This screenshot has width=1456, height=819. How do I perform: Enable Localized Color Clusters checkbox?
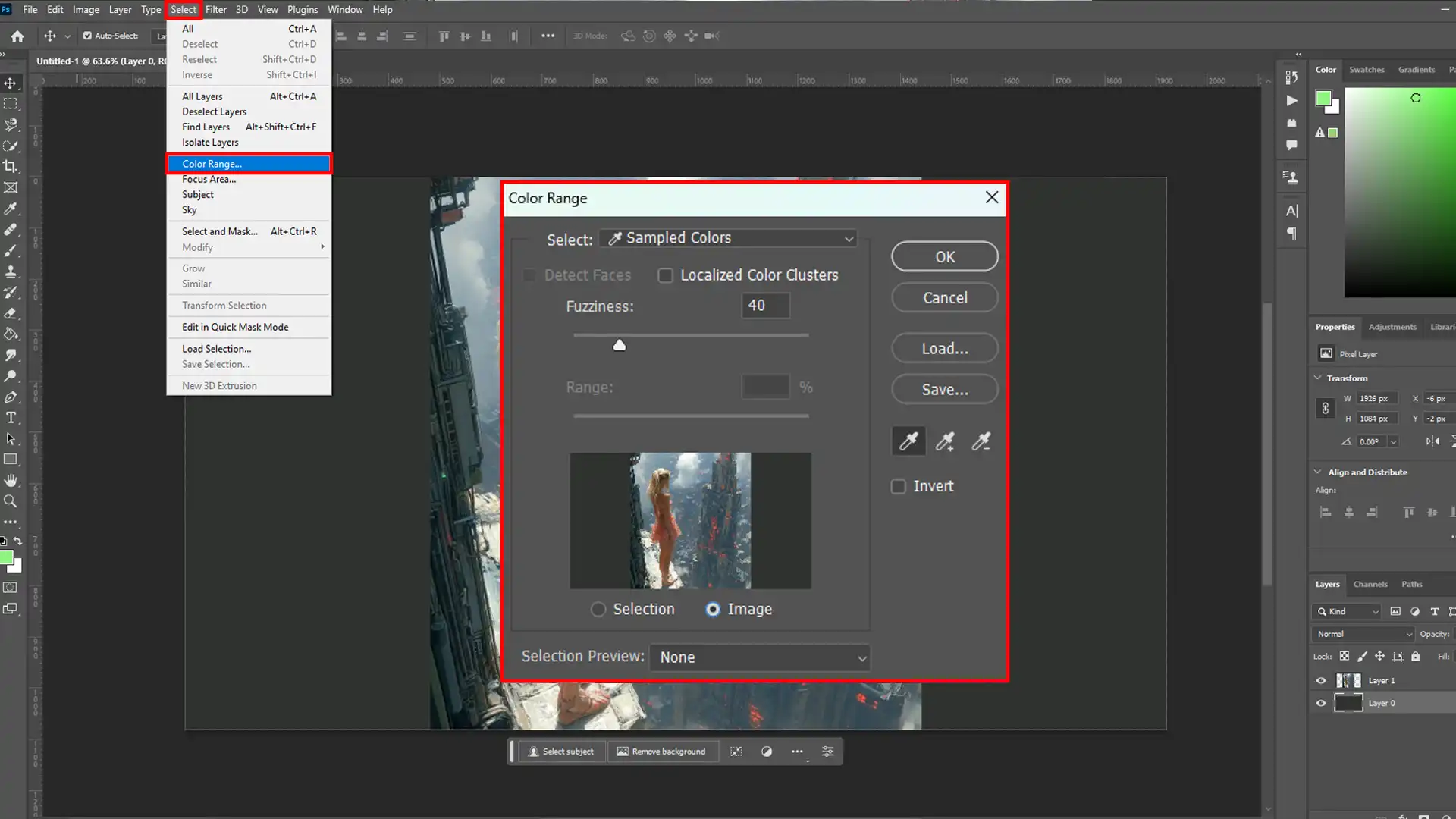point(664,274)
